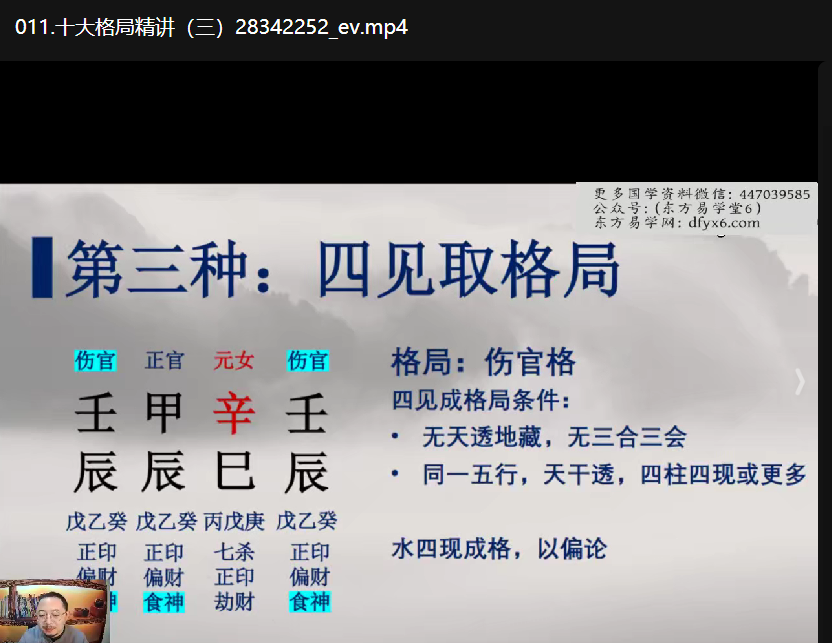Click the video file title text
This screenshot has height=643, width=832.
click(x=211, y=26)
